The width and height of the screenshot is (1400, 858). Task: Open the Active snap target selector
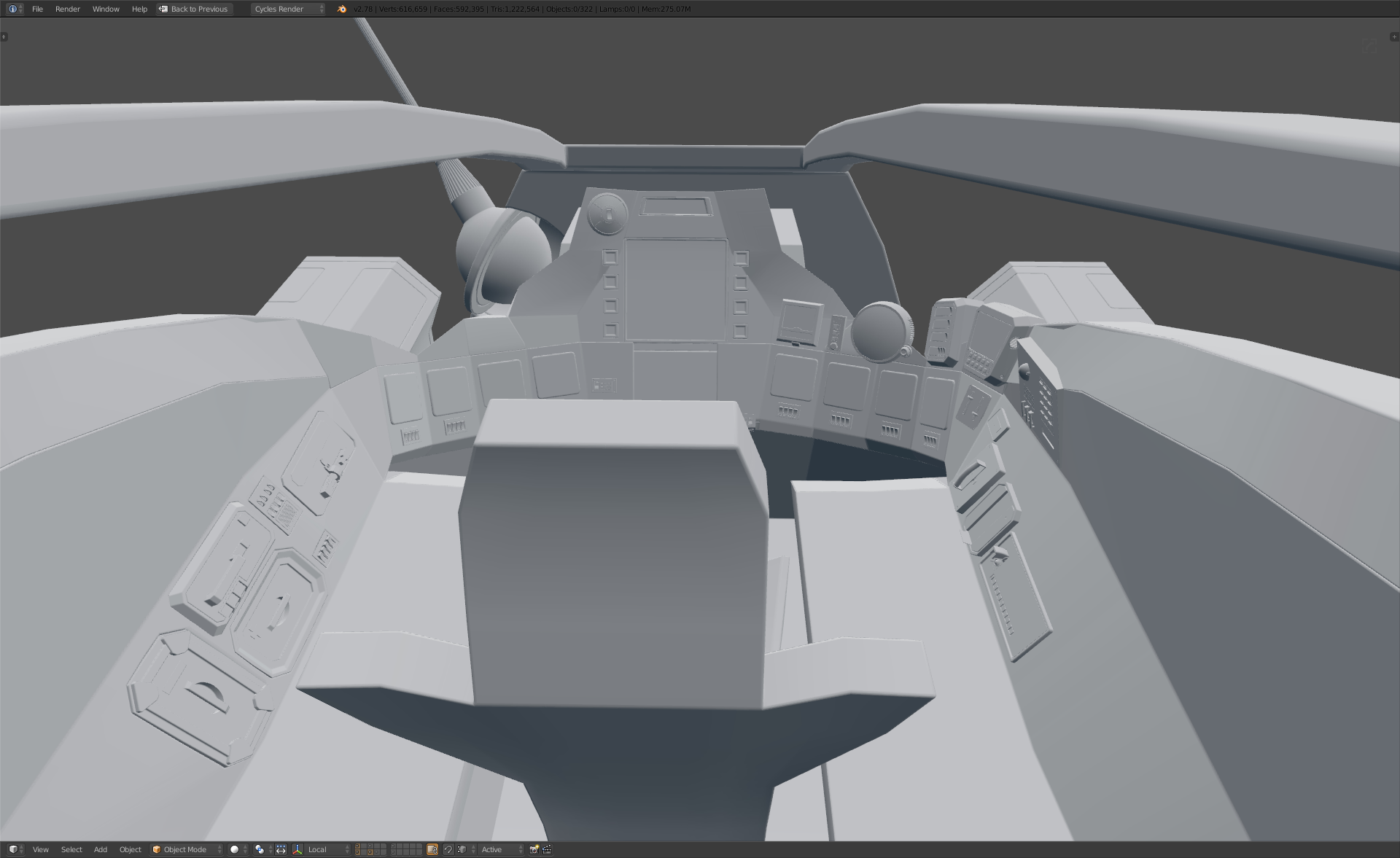coord(500,849)
